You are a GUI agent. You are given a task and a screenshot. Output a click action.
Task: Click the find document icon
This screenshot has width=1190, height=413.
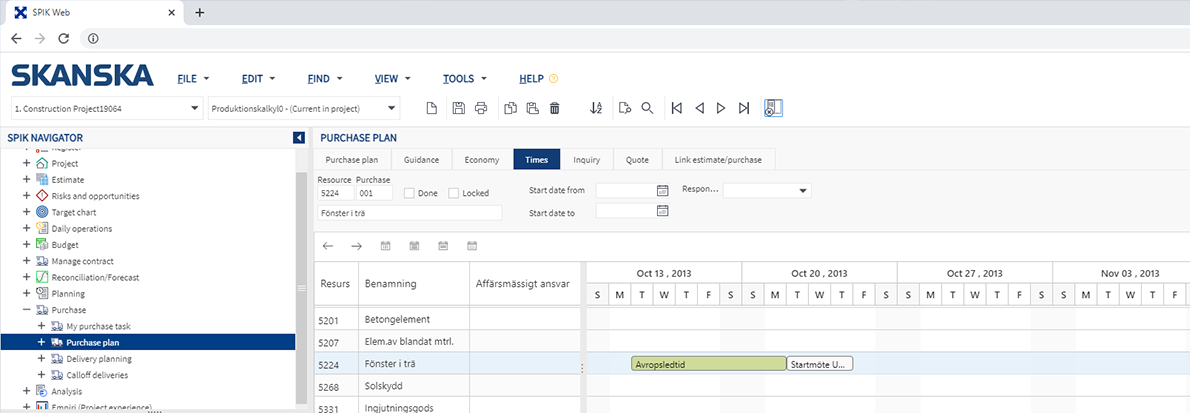click(x=625, y=109)
